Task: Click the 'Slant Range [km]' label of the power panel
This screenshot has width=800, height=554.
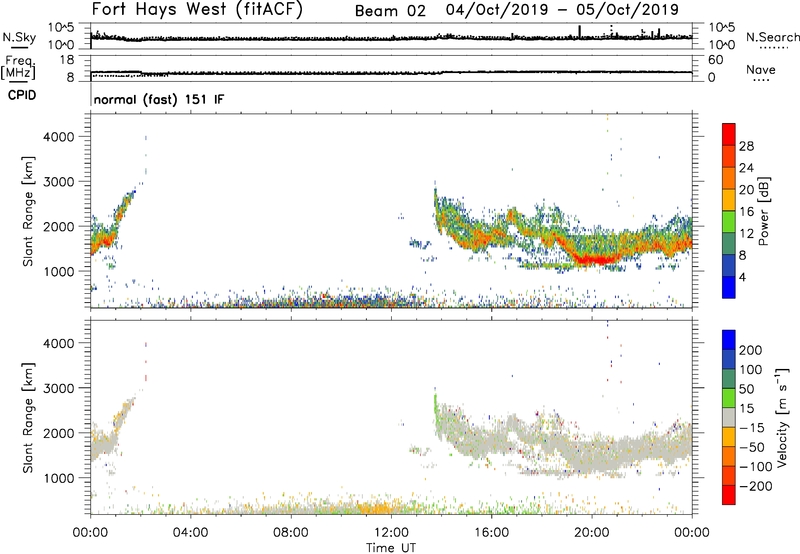Action: click(28, 212)
